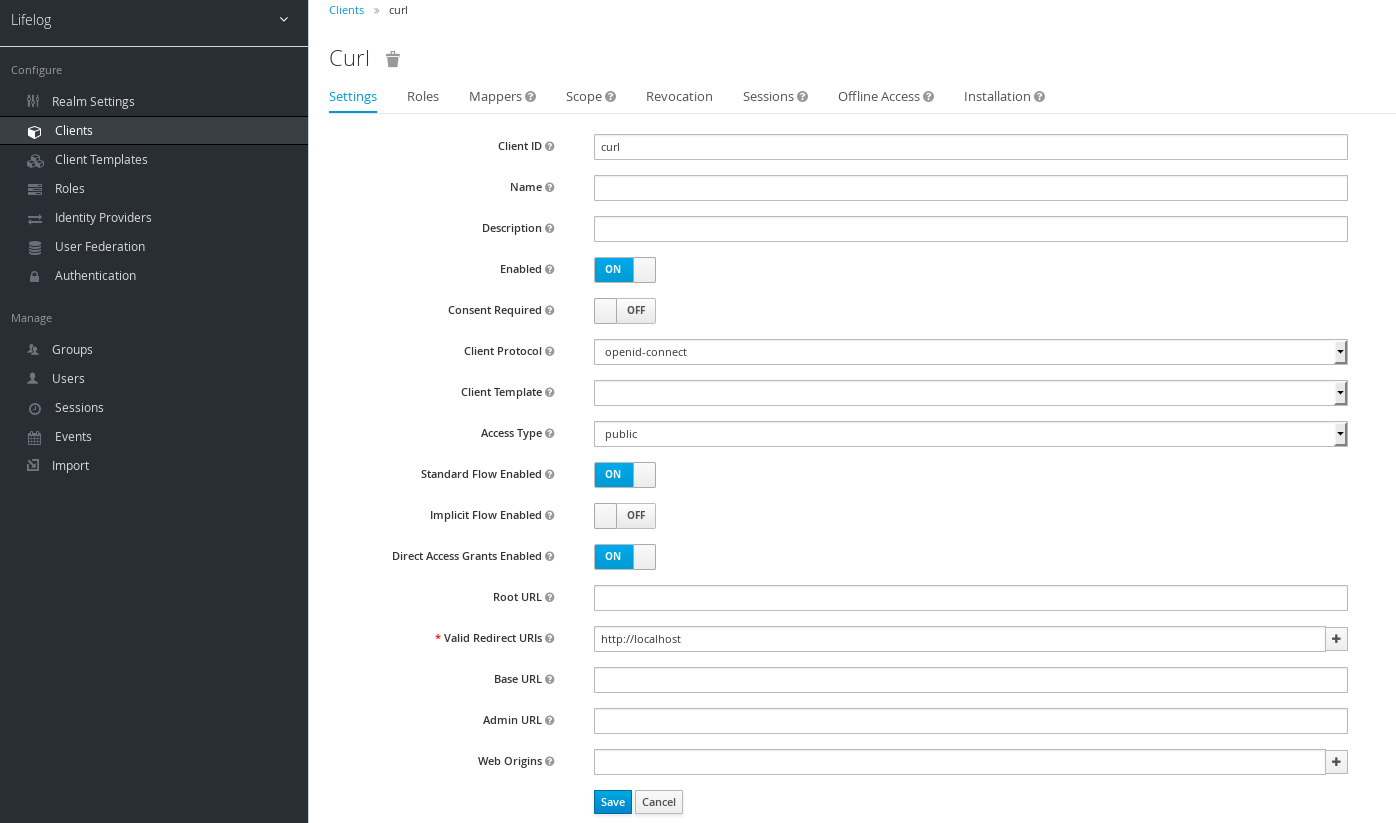Click the help icon next to Client ID

pos(550,147)
